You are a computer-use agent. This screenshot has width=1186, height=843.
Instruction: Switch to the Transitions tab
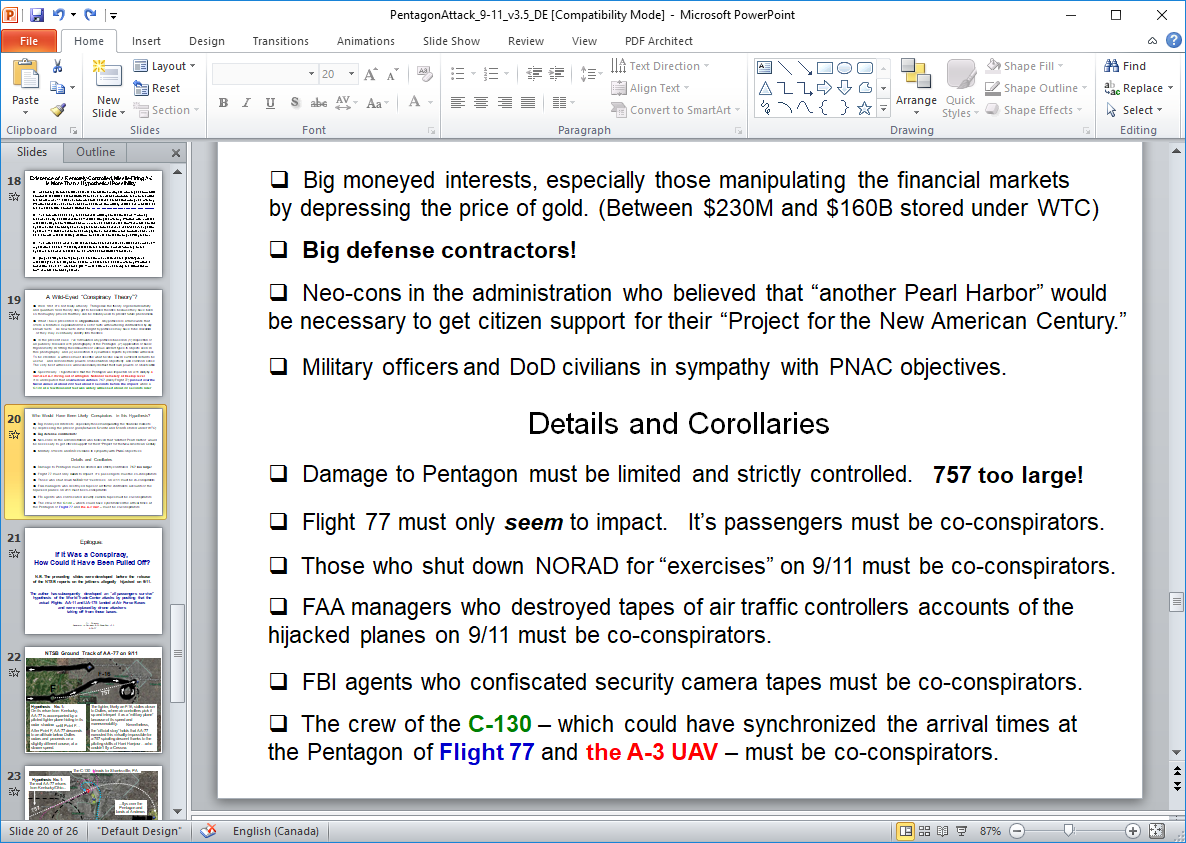(281, 41)
